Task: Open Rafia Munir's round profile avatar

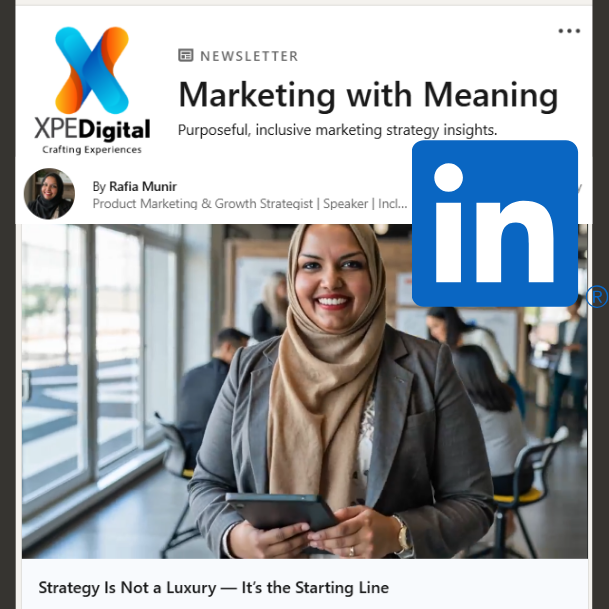Action: tap(49, 193)
